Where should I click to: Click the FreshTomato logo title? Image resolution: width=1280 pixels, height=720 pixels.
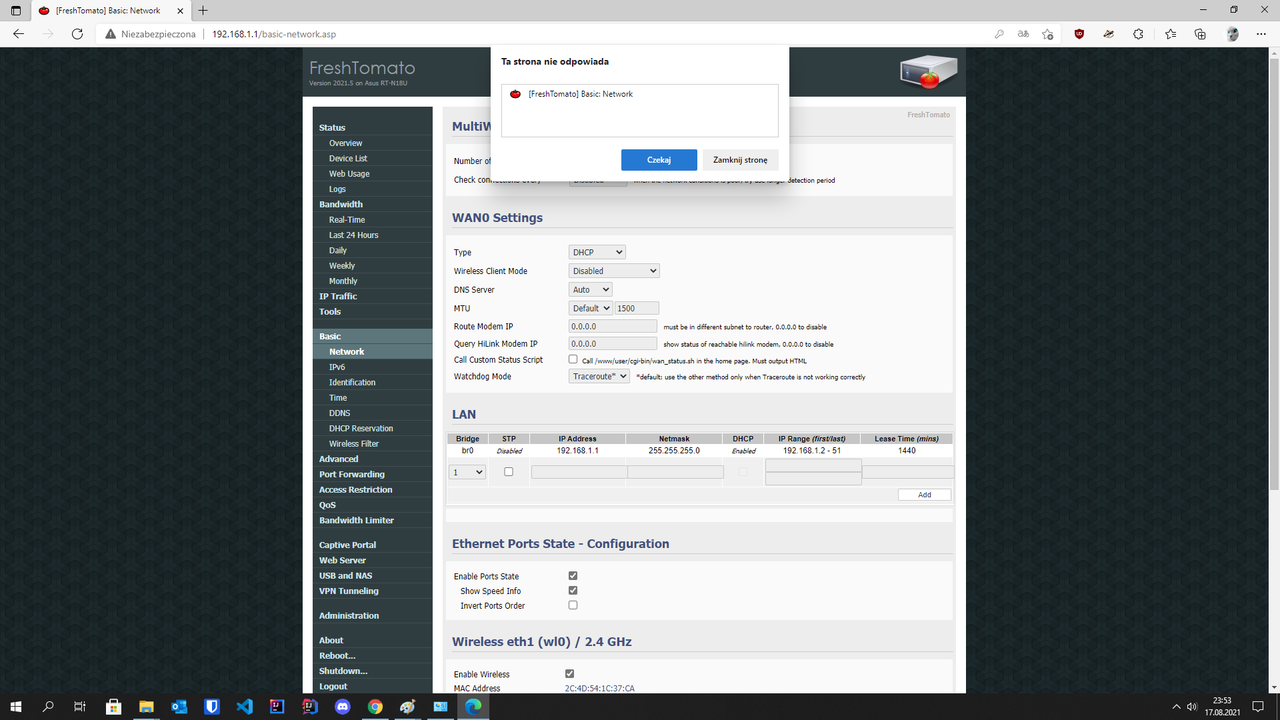point(362,68)
